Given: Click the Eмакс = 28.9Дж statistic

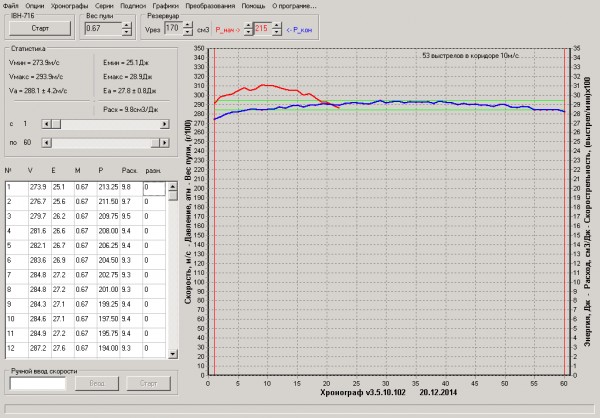Looking at the screenshot, I should coord(127,77).
